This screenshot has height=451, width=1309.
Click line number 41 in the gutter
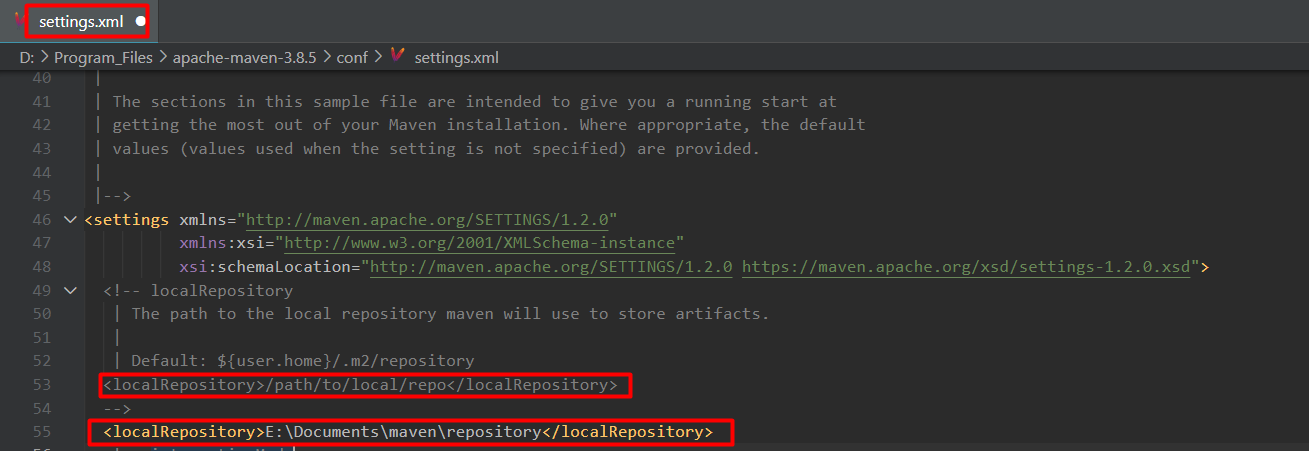point(41,101)
